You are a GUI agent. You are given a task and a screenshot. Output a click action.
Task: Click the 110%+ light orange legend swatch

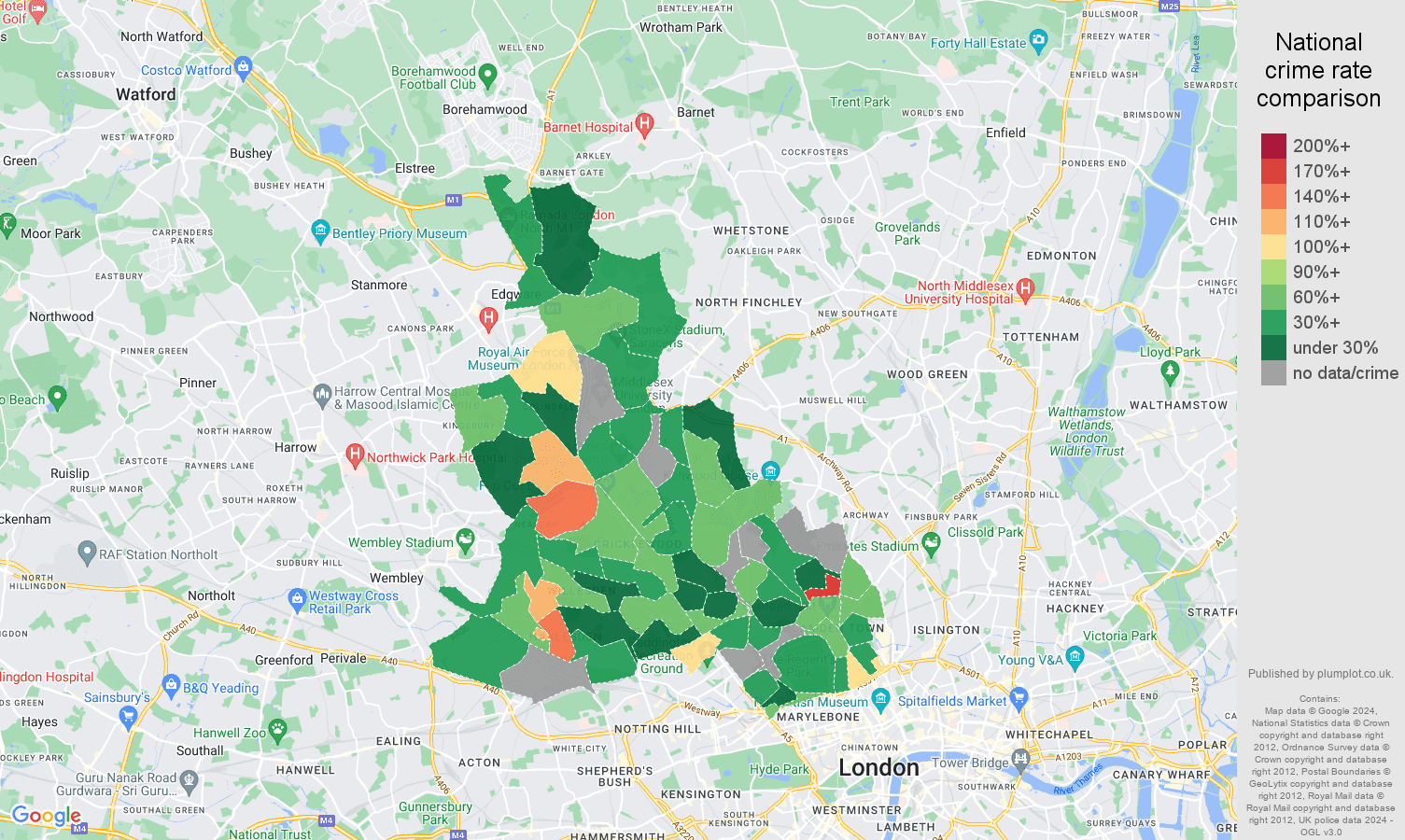[x=1273, y=221]
